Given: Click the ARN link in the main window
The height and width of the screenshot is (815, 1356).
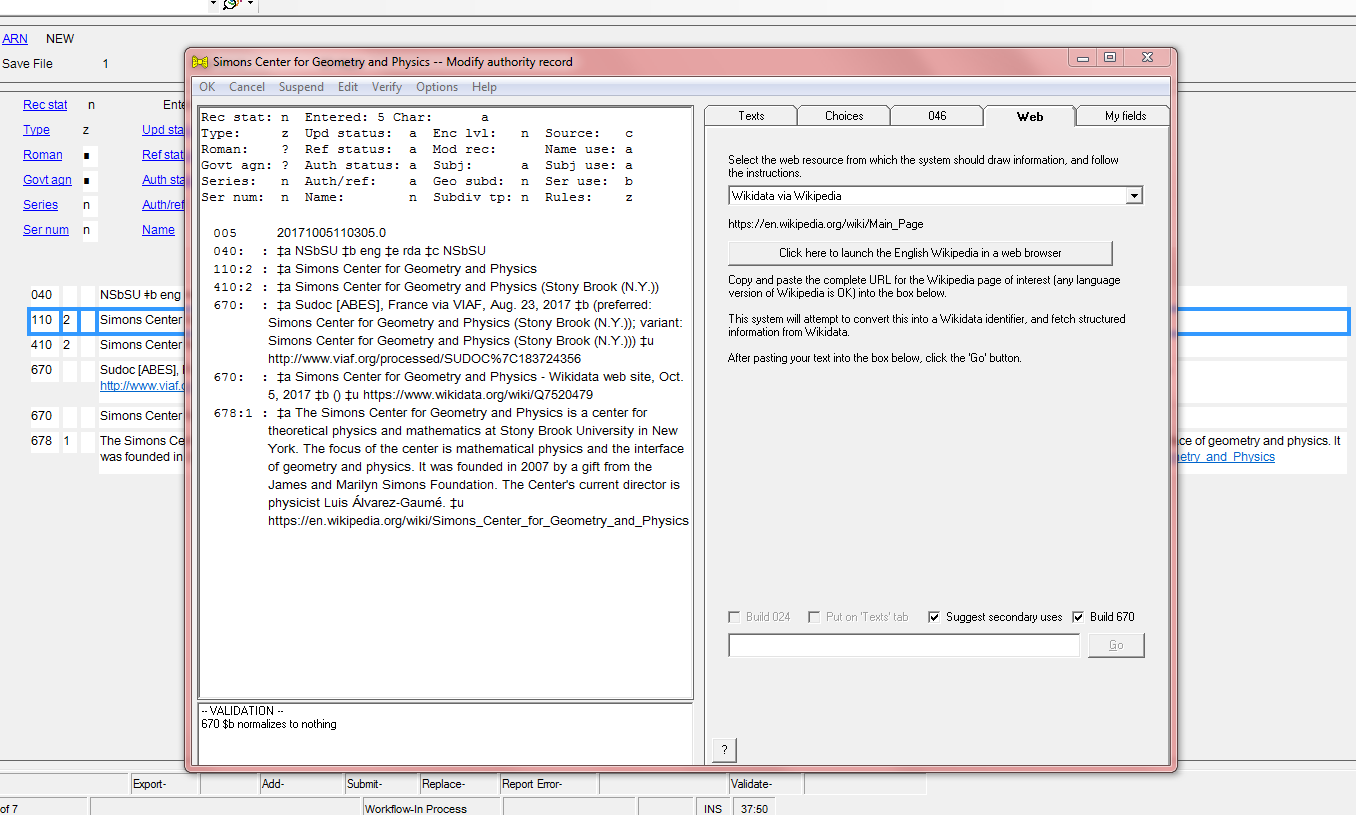Looking at the screenshot, I should pos(15,39).
